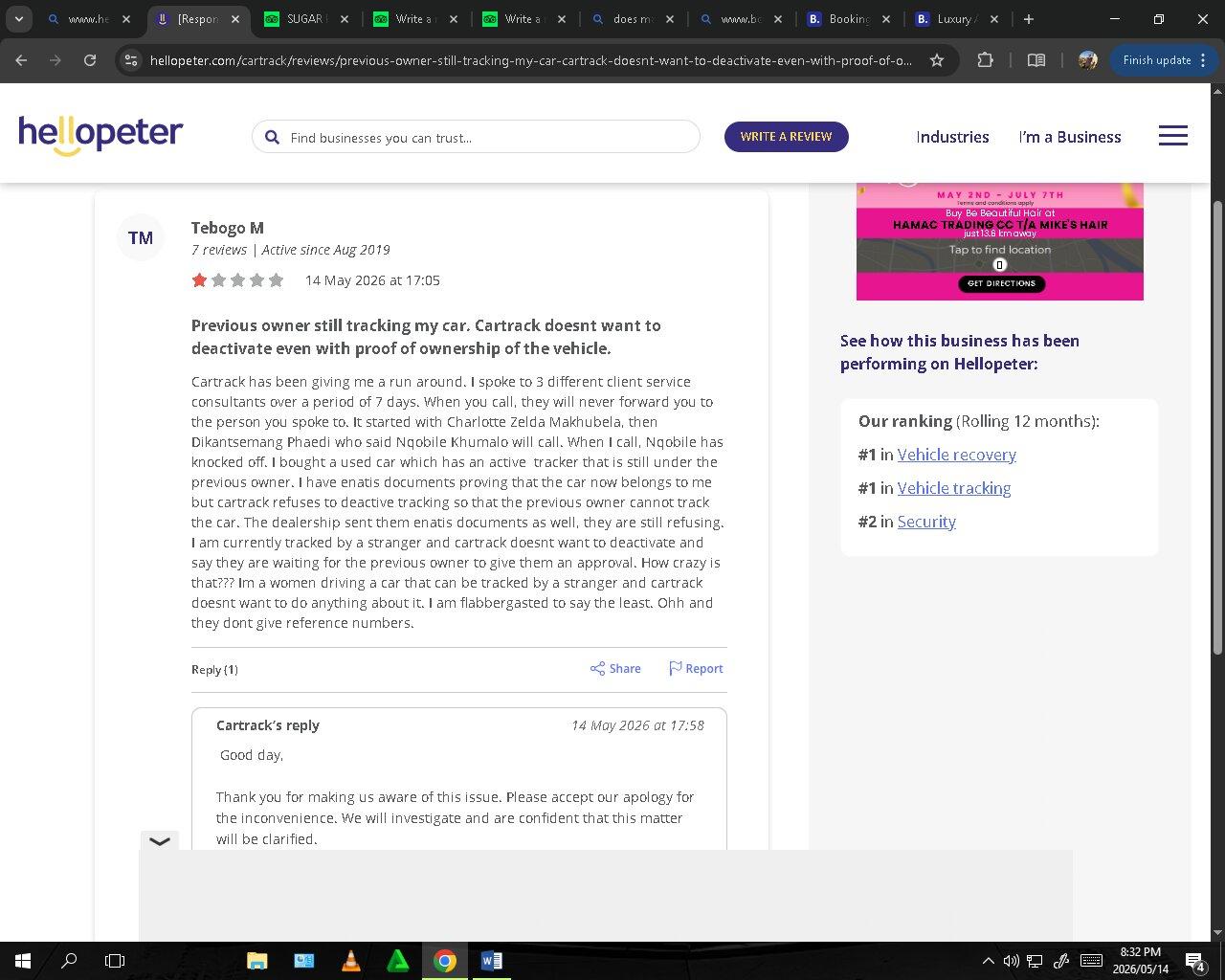Open Microsoft Word from the taskbar
1225x980 pixels.
pos(491,961)
